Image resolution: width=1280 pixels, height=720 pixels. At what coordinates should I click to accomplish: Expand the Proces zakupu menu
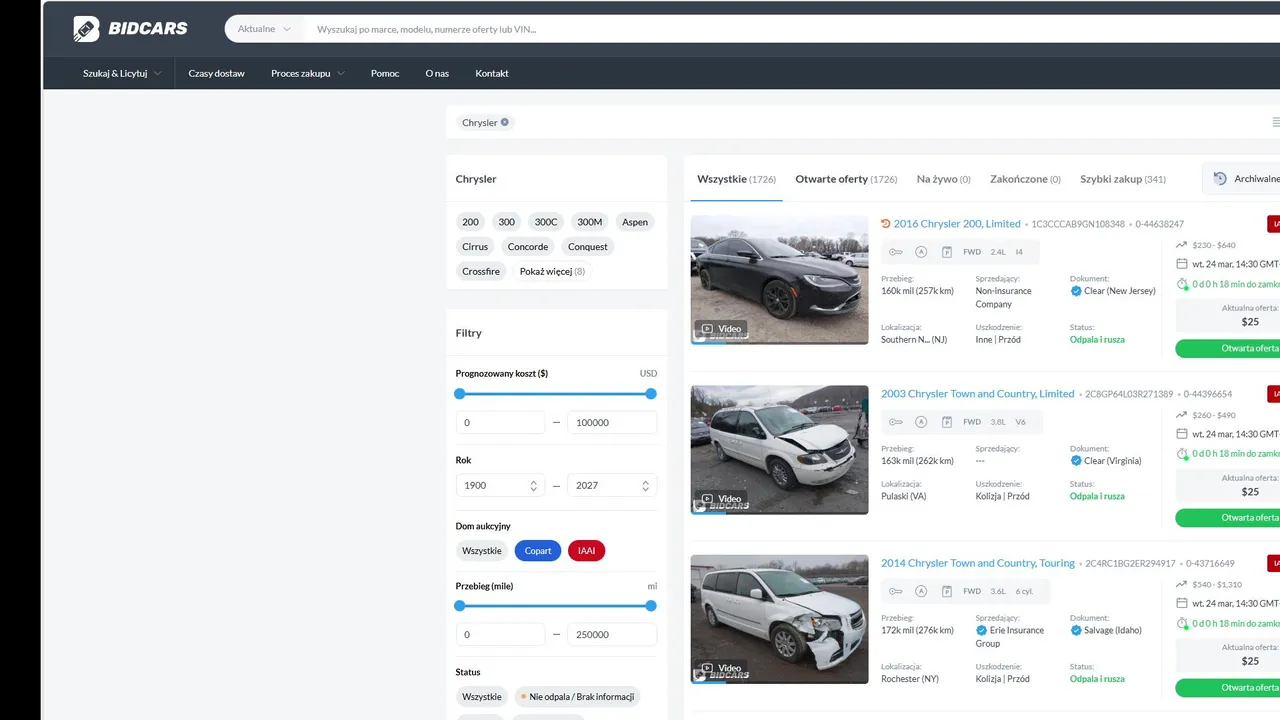click(x=307, y=73)
